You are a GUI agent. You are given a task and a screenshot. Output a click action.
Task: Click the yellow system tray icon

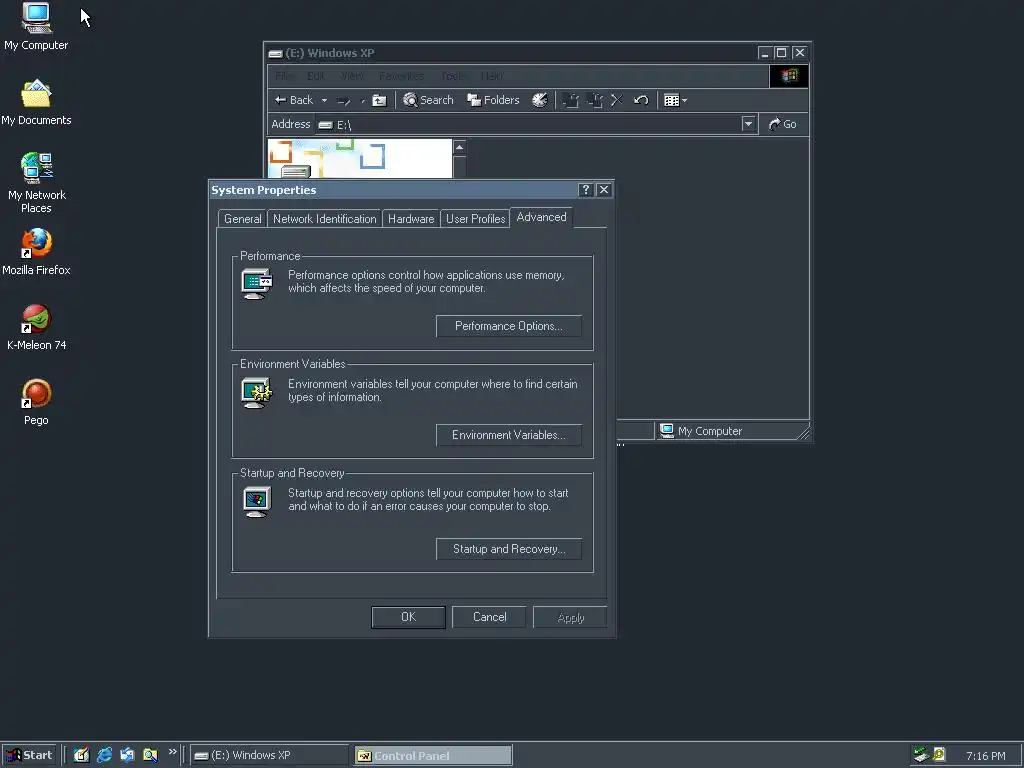pos(938,754)
